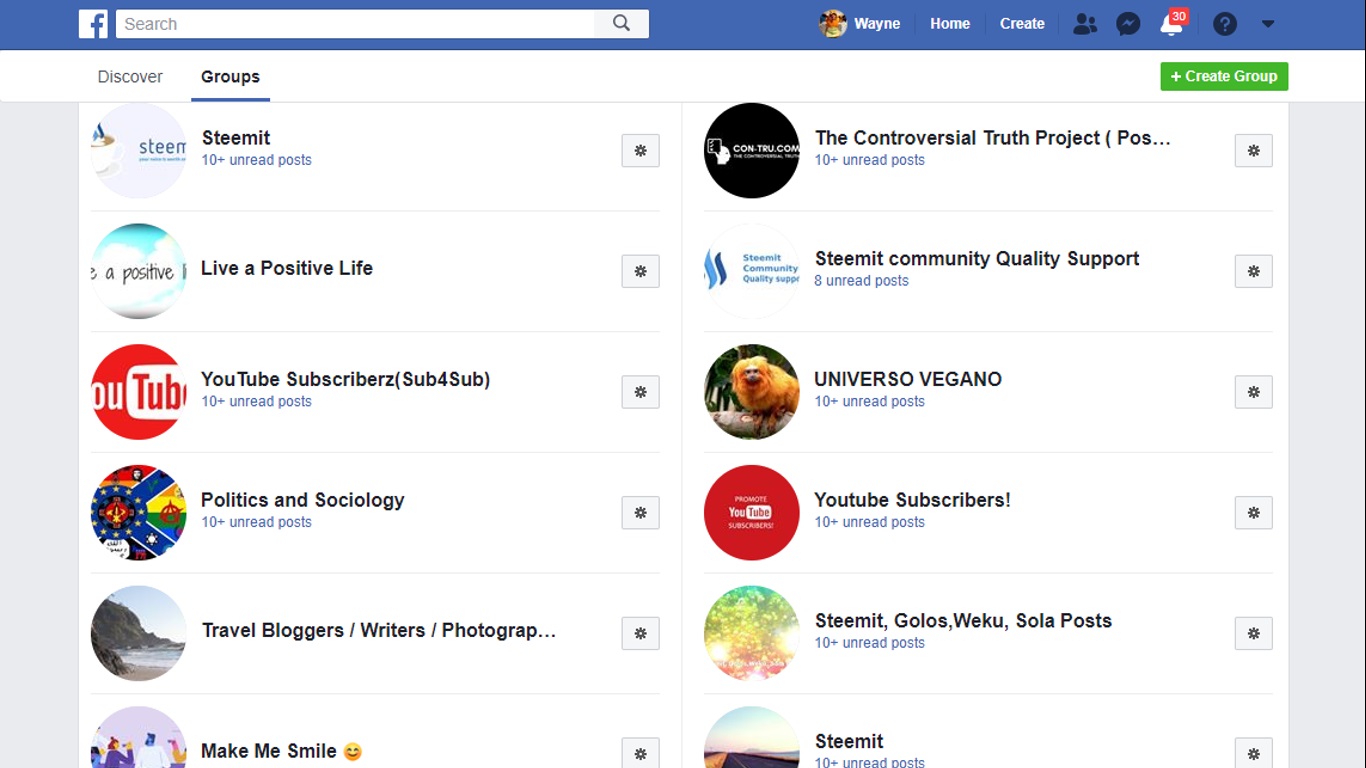Open settings gear for Live a Positive Life

click(x=640, y=271)
